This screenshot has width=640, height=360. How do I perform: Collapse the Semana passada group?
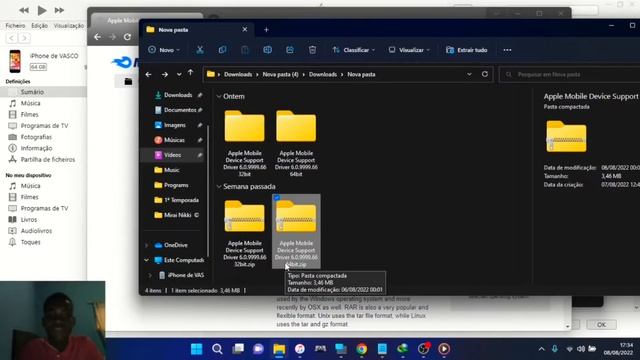click(x=219, y=187)
